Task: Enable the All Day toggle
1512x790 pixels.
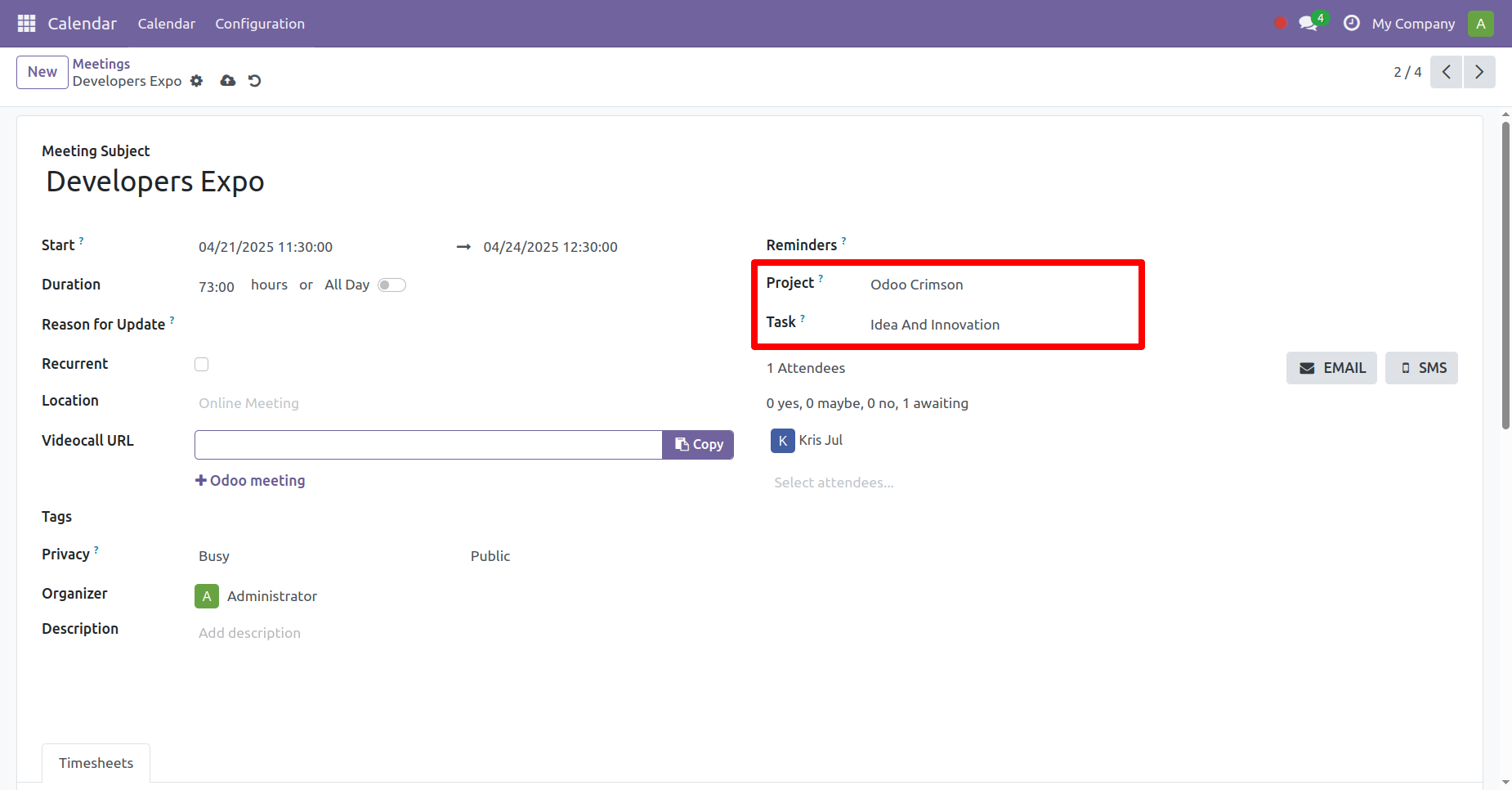Action: (x=391, y=285)
